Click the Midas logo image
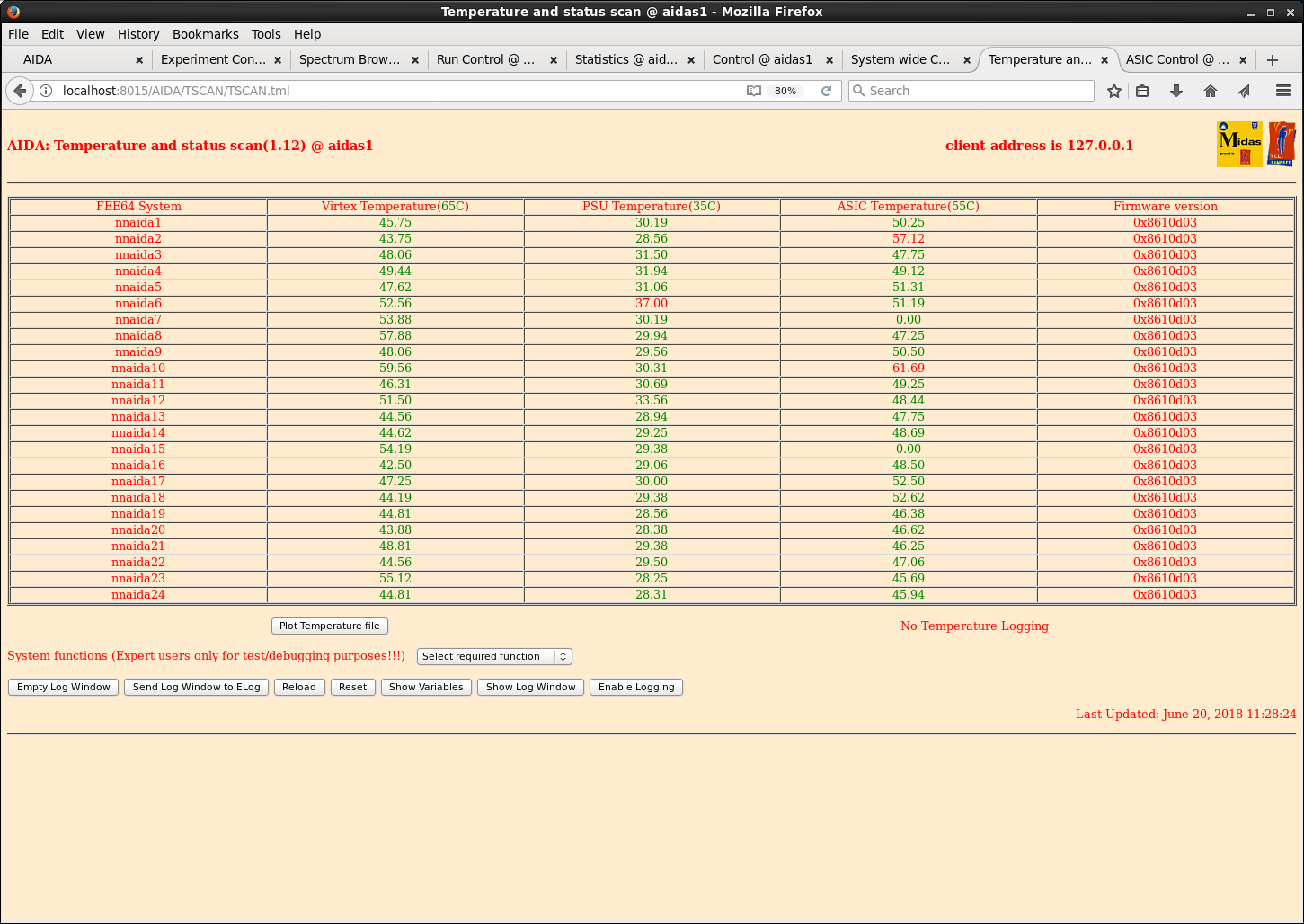Image resolution: width=1304 pixels, height=924 pixels. coord(1239,144)
